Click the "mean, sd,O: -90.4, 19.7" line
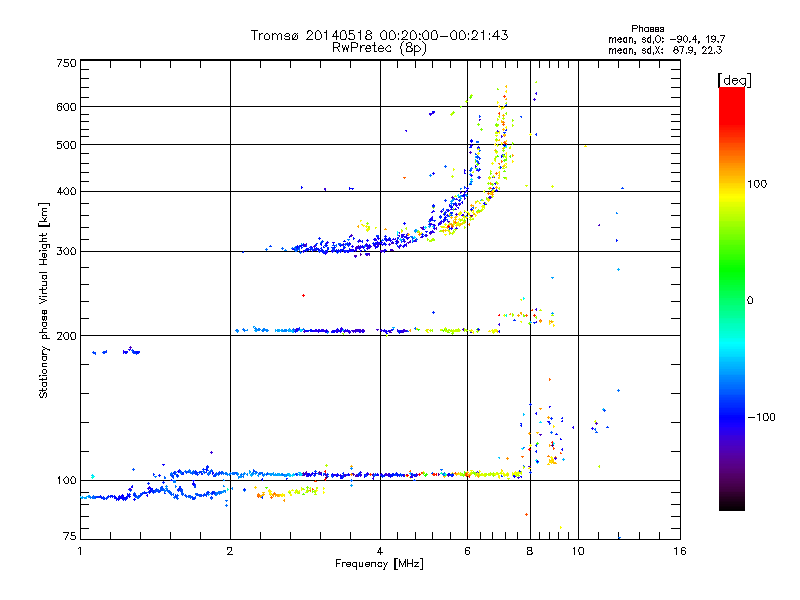 pos(666,39)
